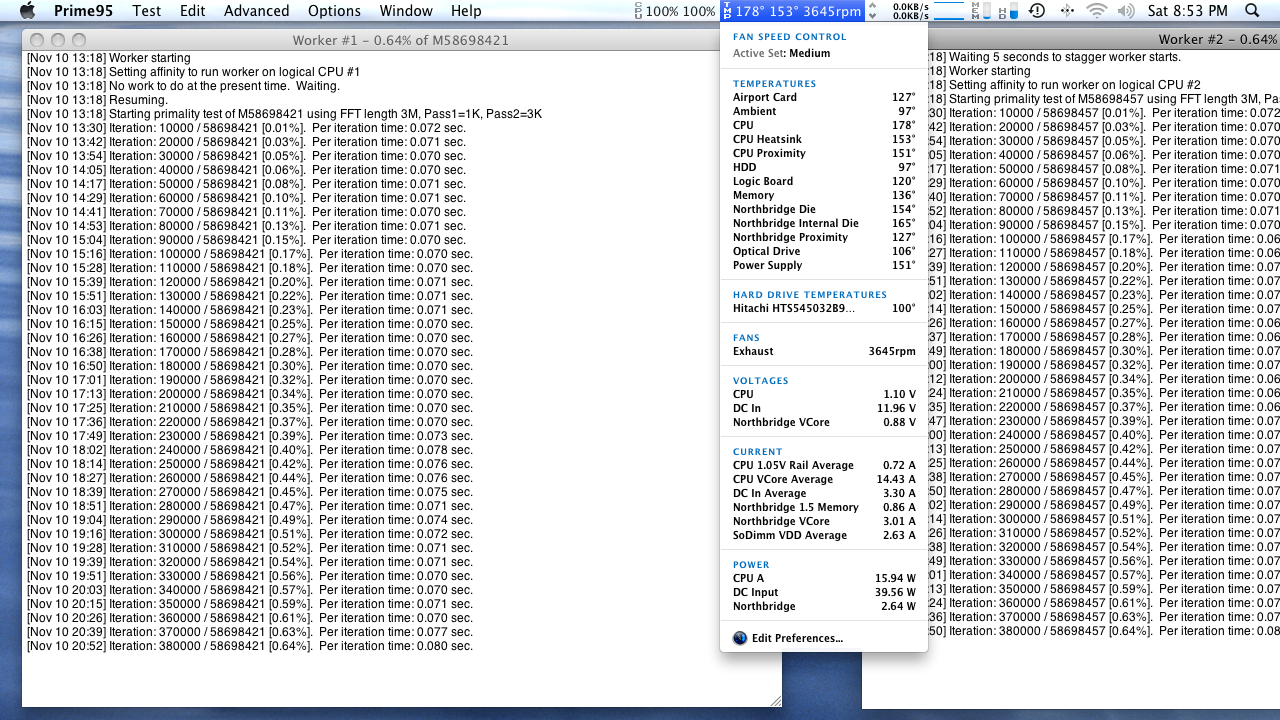Image resolution: width=1280 pixels, height=720 pixels.
Task: Click the temperature and fan speed menu bar item
Action: [792, 11]
